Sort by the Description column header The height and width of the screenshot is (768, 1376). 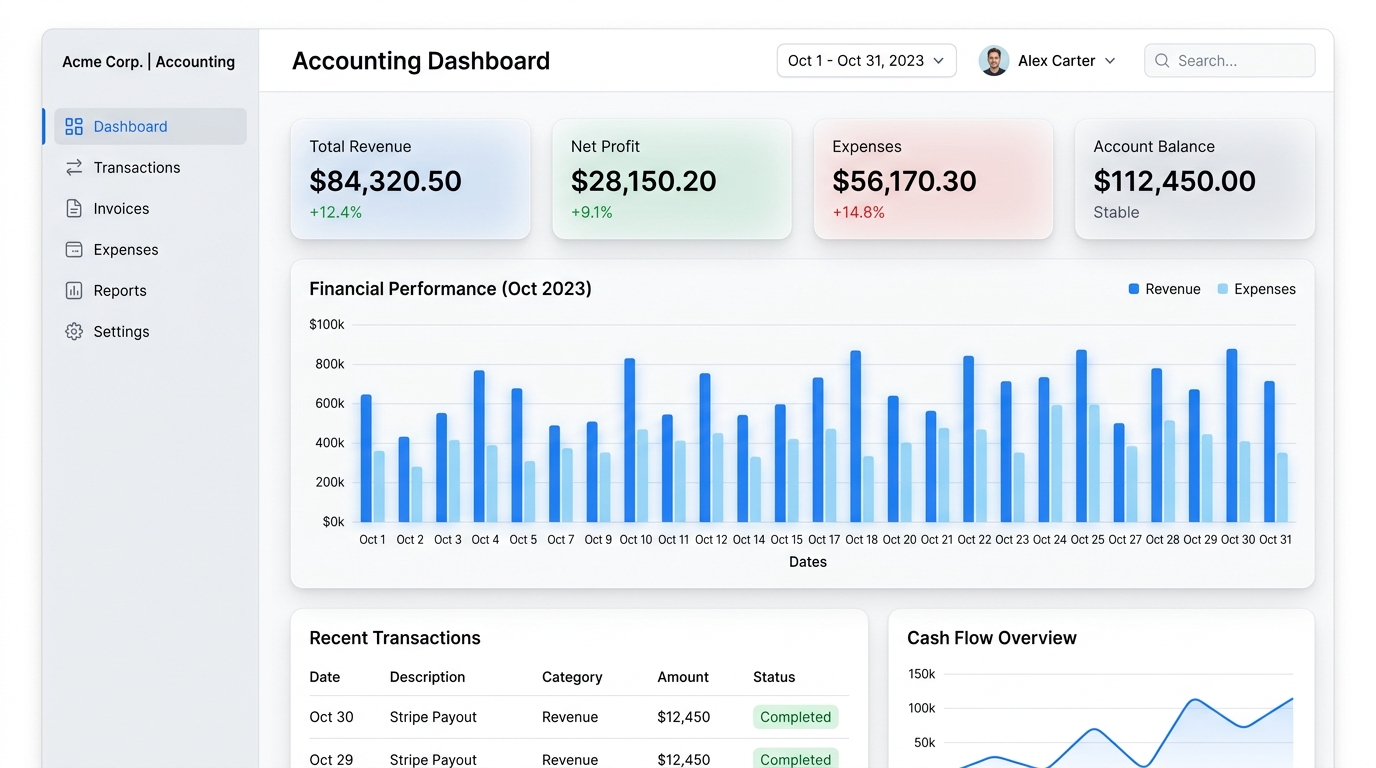[x=427, y=677]
